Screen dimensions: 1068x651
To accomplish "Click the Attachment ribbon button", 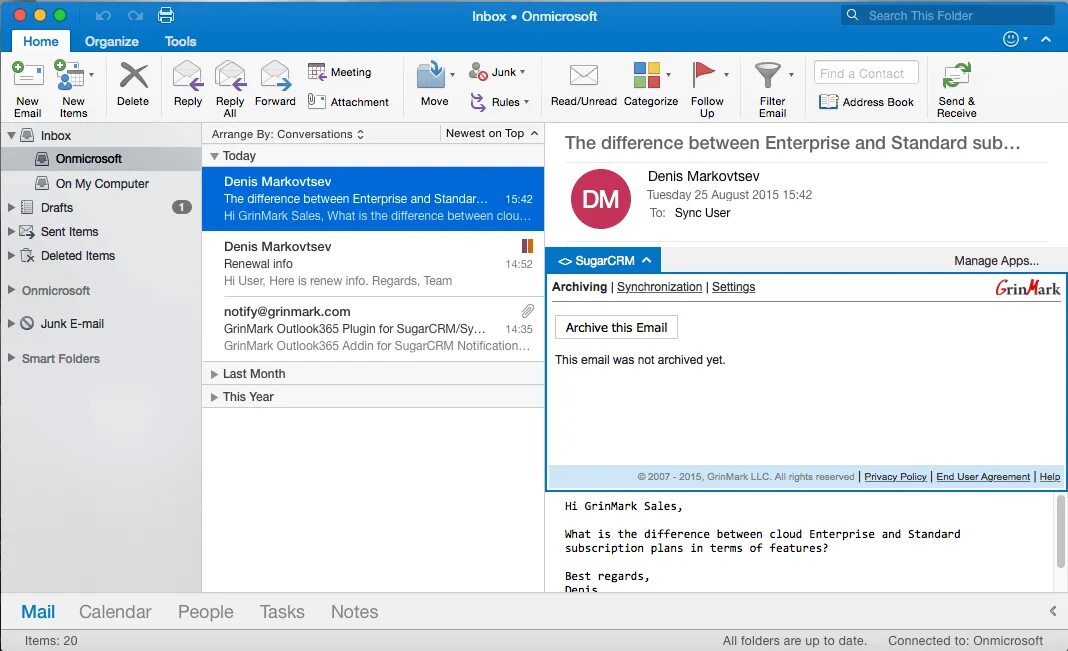I will 348,101.
